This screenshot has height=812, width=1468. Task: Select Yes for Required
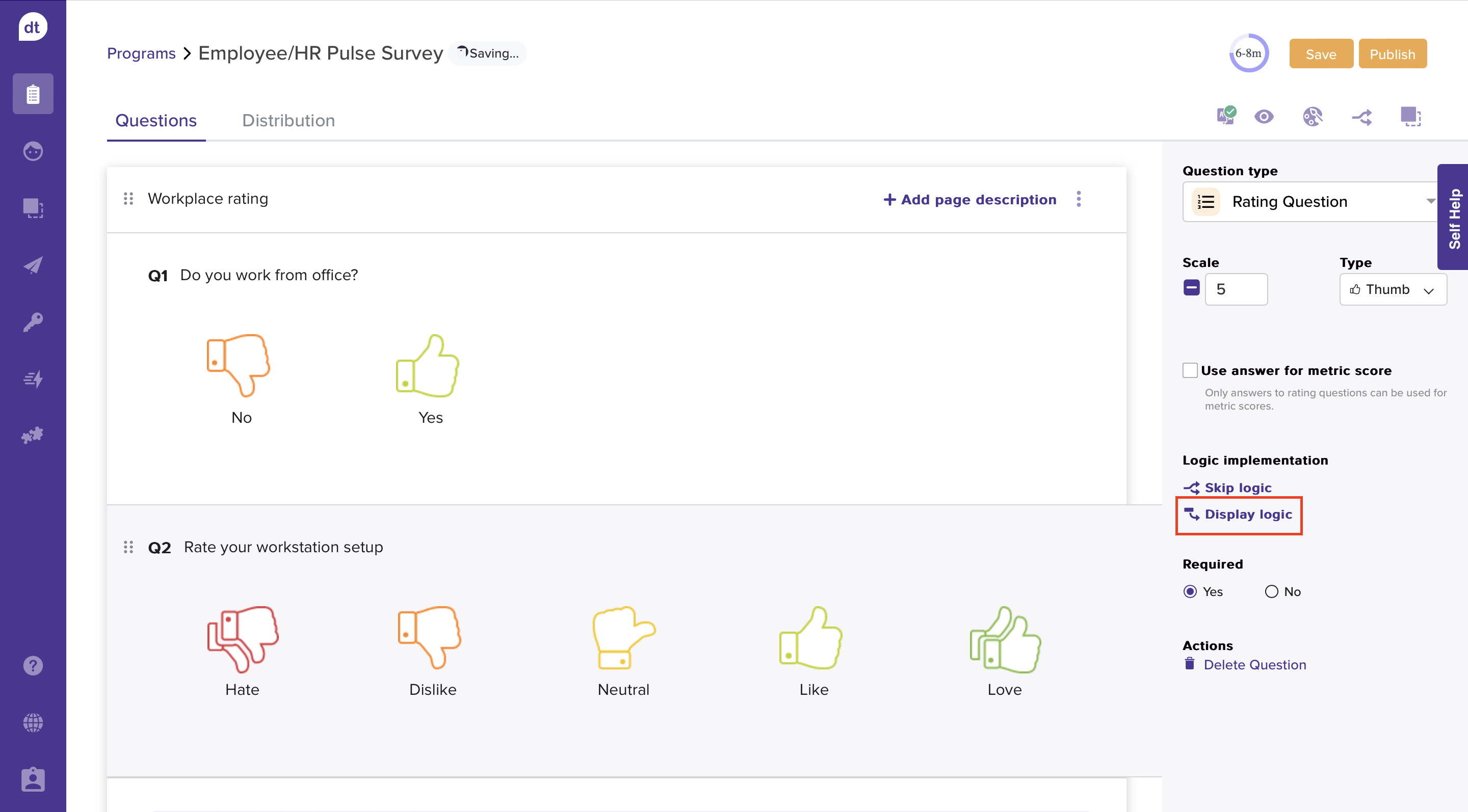(x=1190, y=591)
